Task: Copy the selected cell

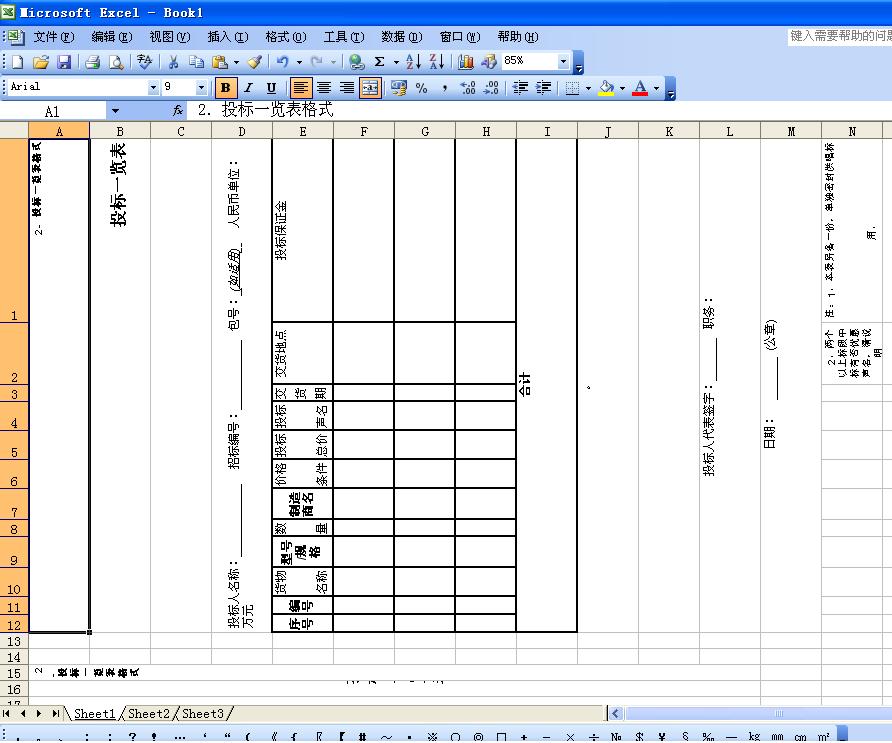Action: pos(196,61)
